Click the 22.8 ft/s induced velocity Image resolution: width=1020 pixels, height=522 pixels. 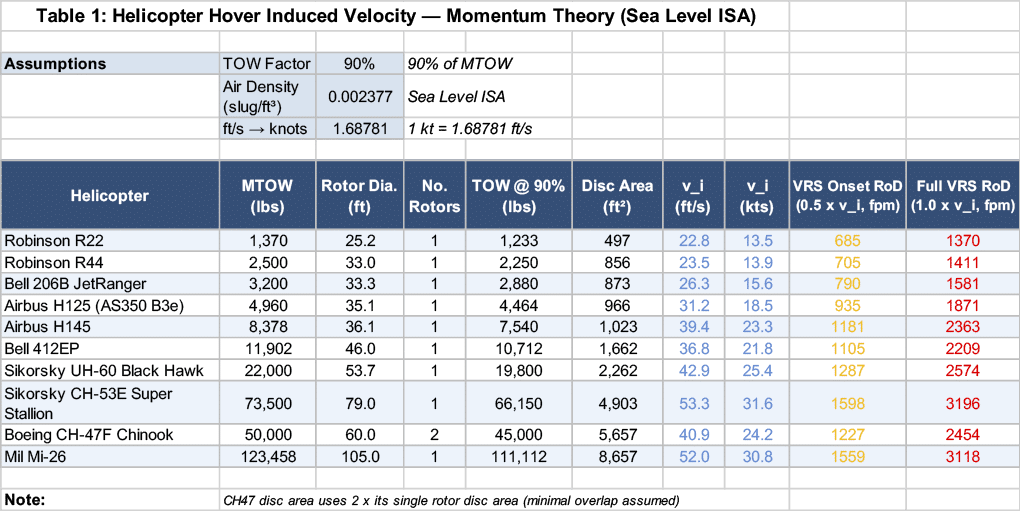[693, 240]
